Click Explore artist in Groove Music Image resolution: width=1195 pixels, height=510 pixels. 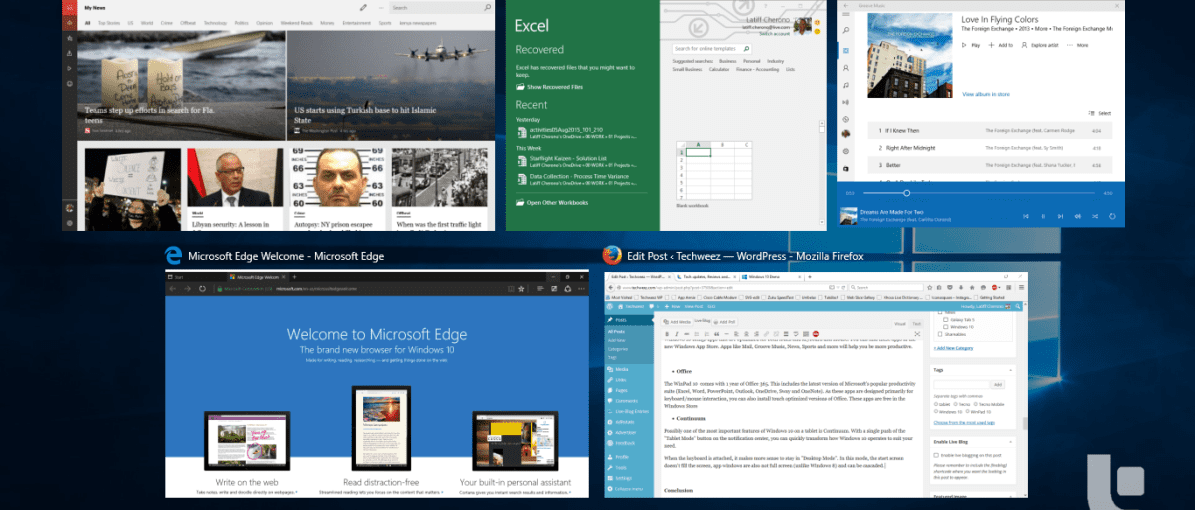(x=1040, y=45)
